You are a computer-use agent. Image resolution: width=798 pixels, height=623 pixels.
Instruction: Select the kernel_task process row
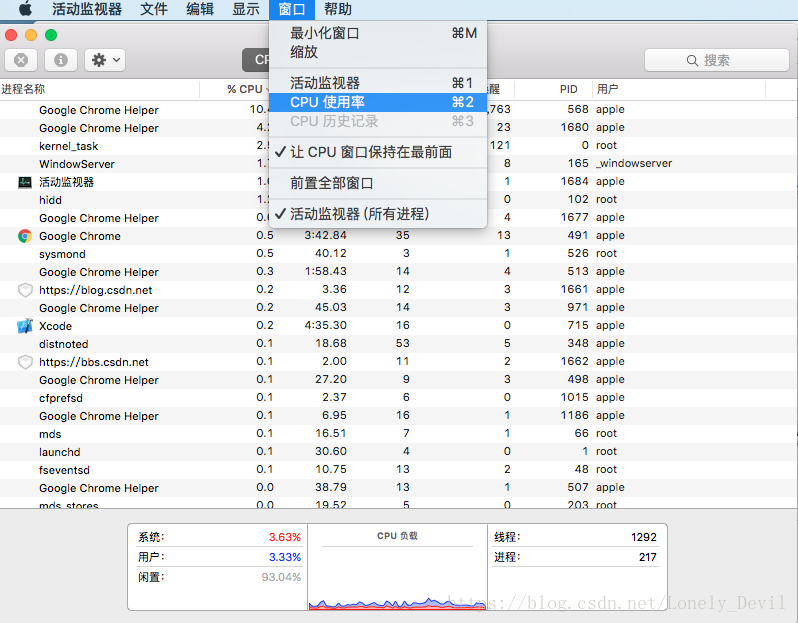399,146
